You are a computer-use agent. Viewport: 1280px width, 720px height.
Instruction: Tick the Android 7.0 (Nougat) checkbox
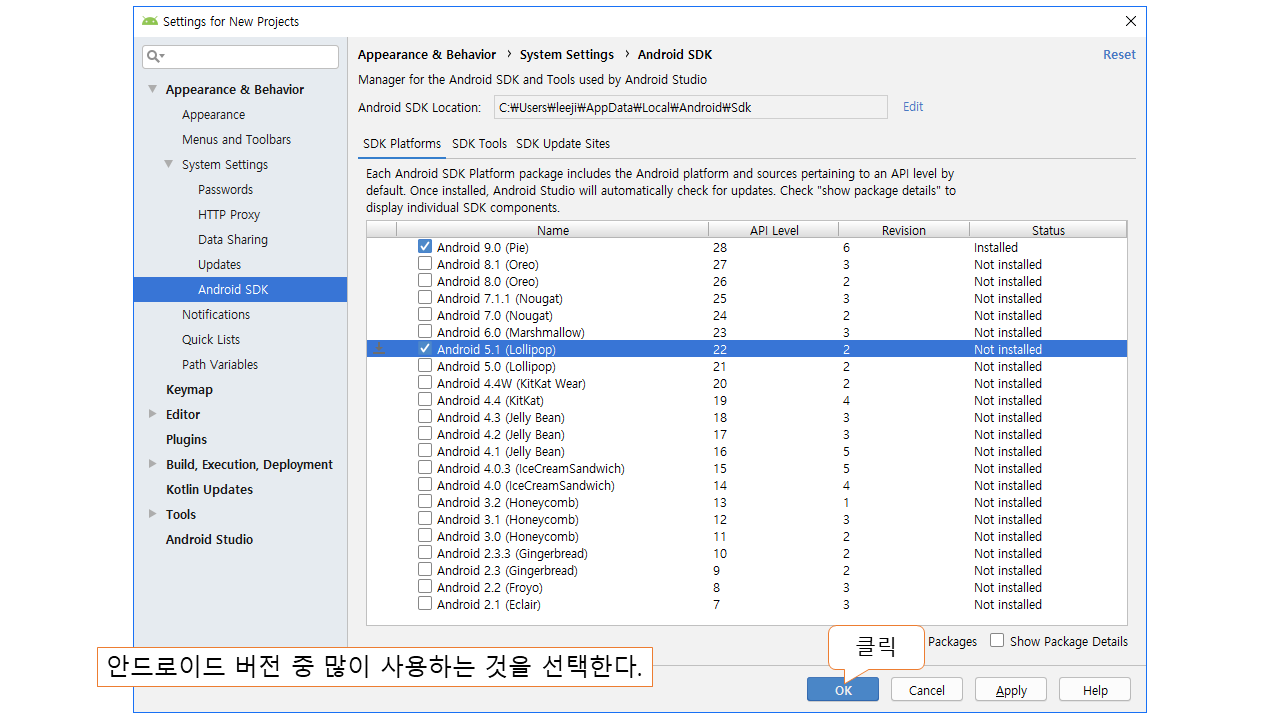(x=425, y=315)
